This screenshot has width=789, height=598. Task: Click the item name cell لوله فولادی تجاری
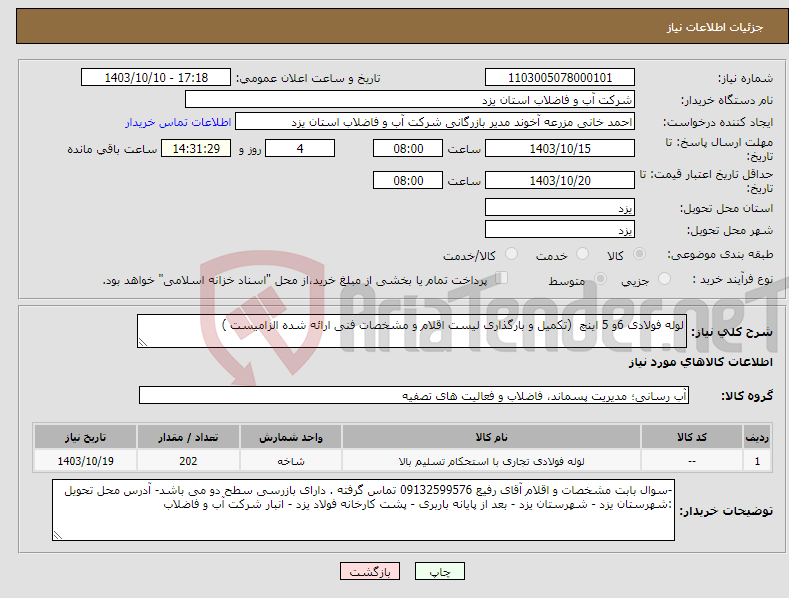click(x=491, y=461)
